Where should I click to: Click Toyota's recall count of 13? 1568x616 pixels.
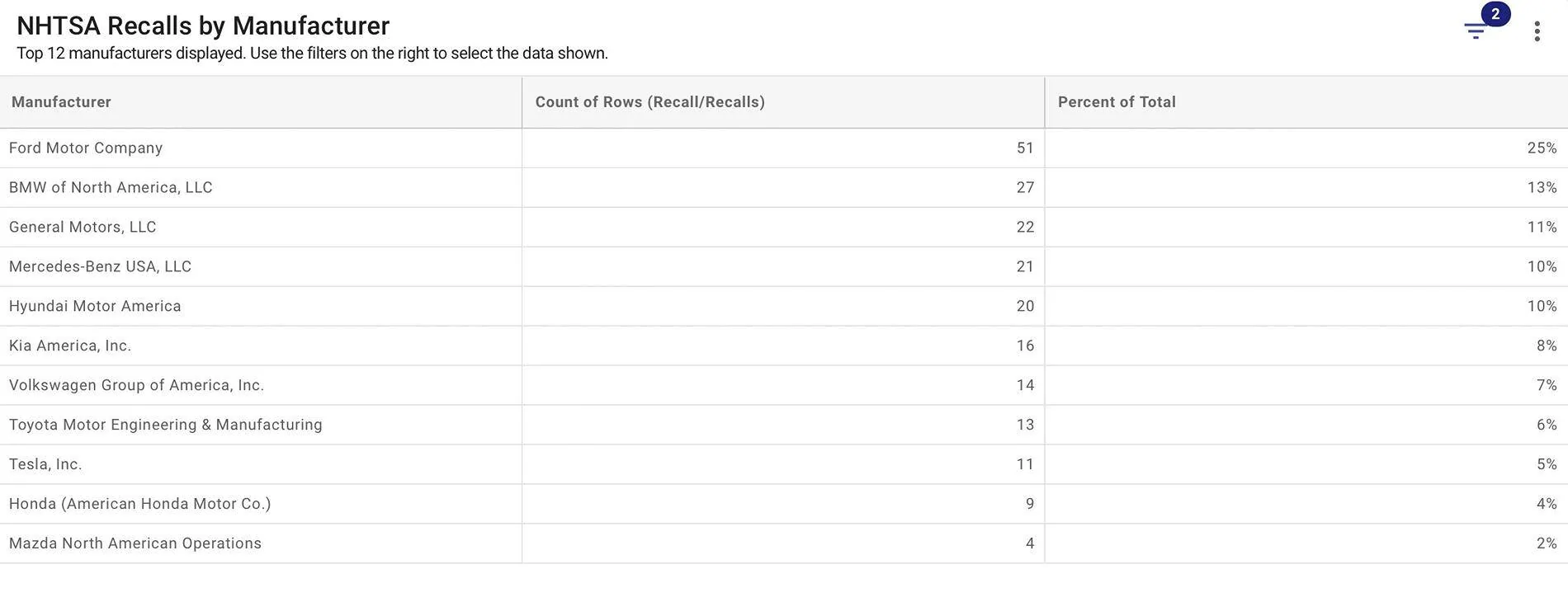1025,425
